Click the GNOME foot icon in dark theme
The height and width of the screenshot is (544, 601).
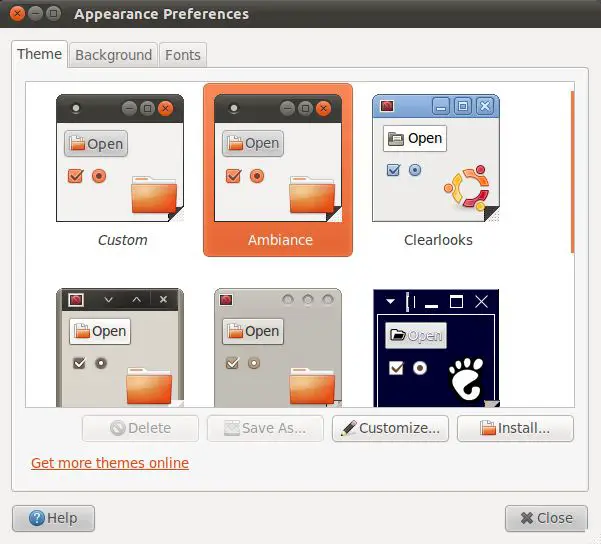click(465, 379)
